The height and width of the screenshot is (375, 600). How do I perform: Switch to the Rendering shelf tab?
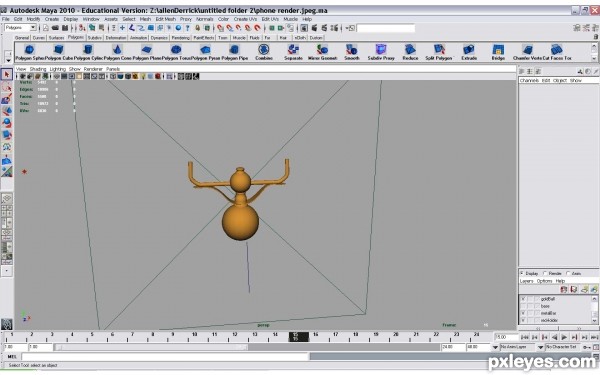[x=181, y=38]
